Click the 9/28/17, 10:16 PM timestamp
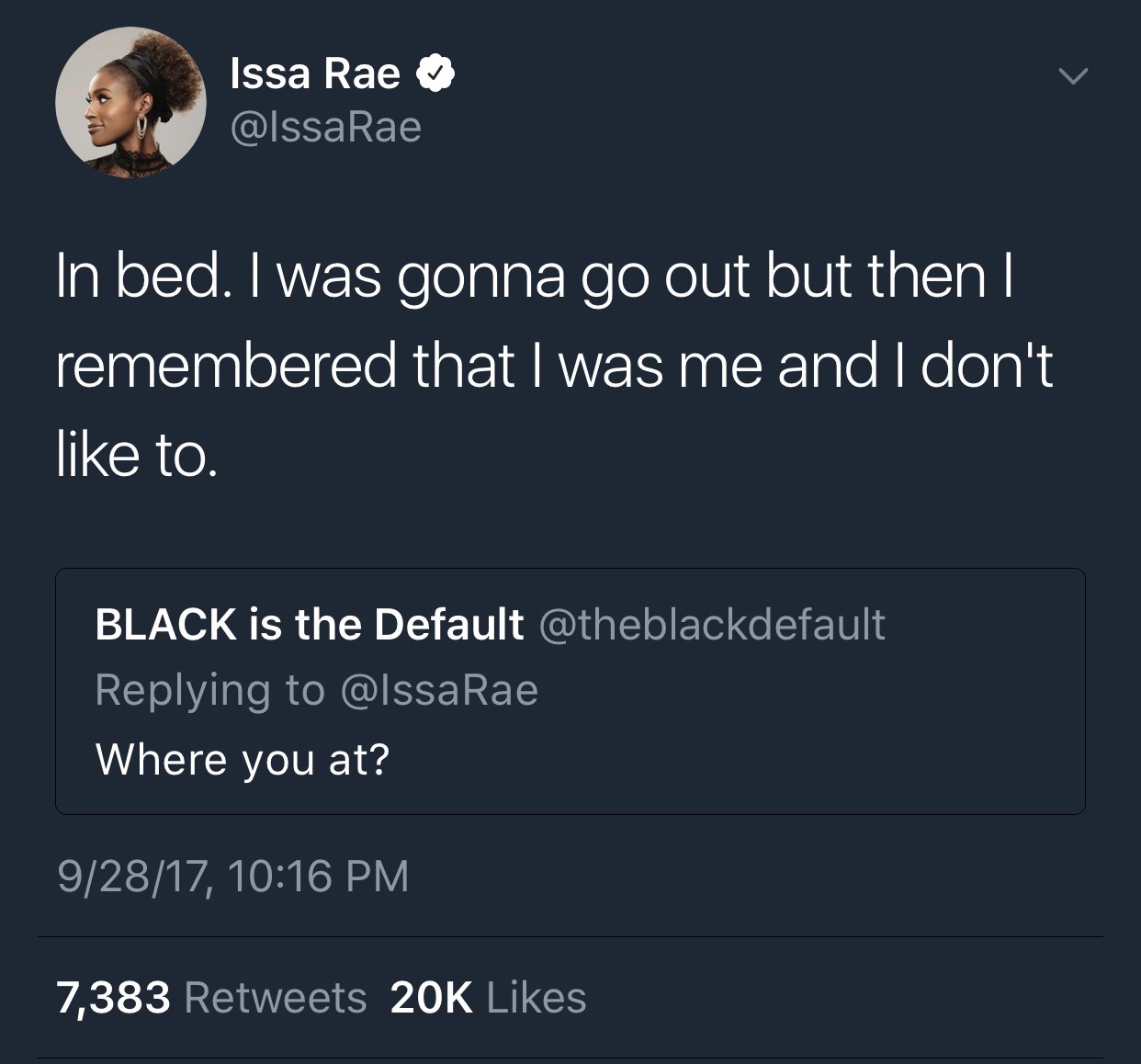This screenshot has height=1064, width=1141. pos(233,876)
